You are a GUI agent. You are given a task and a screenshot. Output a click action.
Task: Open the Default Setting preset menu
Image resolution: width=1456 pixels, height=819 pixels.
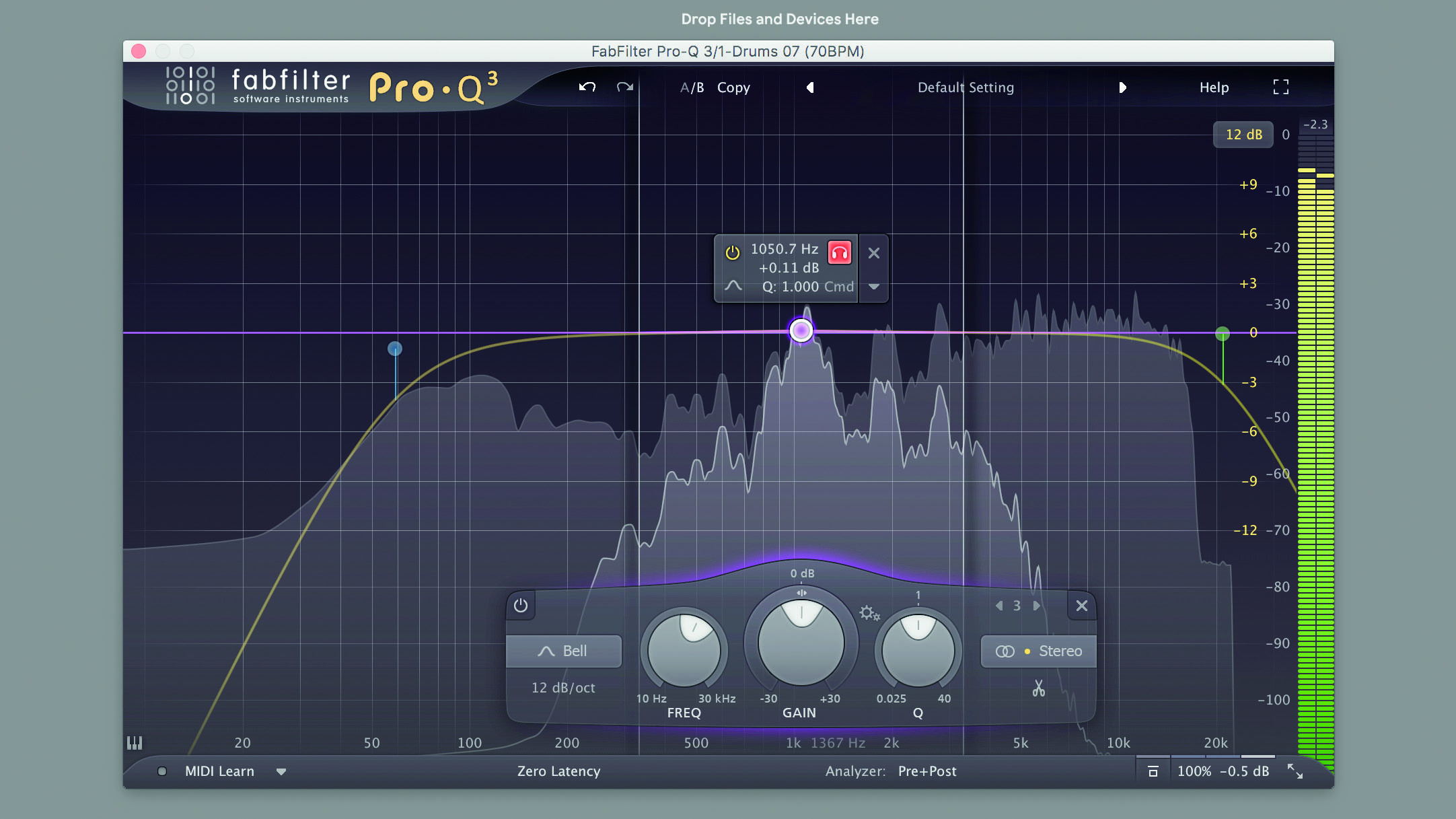pyautogui.click(x=966, y=87)
